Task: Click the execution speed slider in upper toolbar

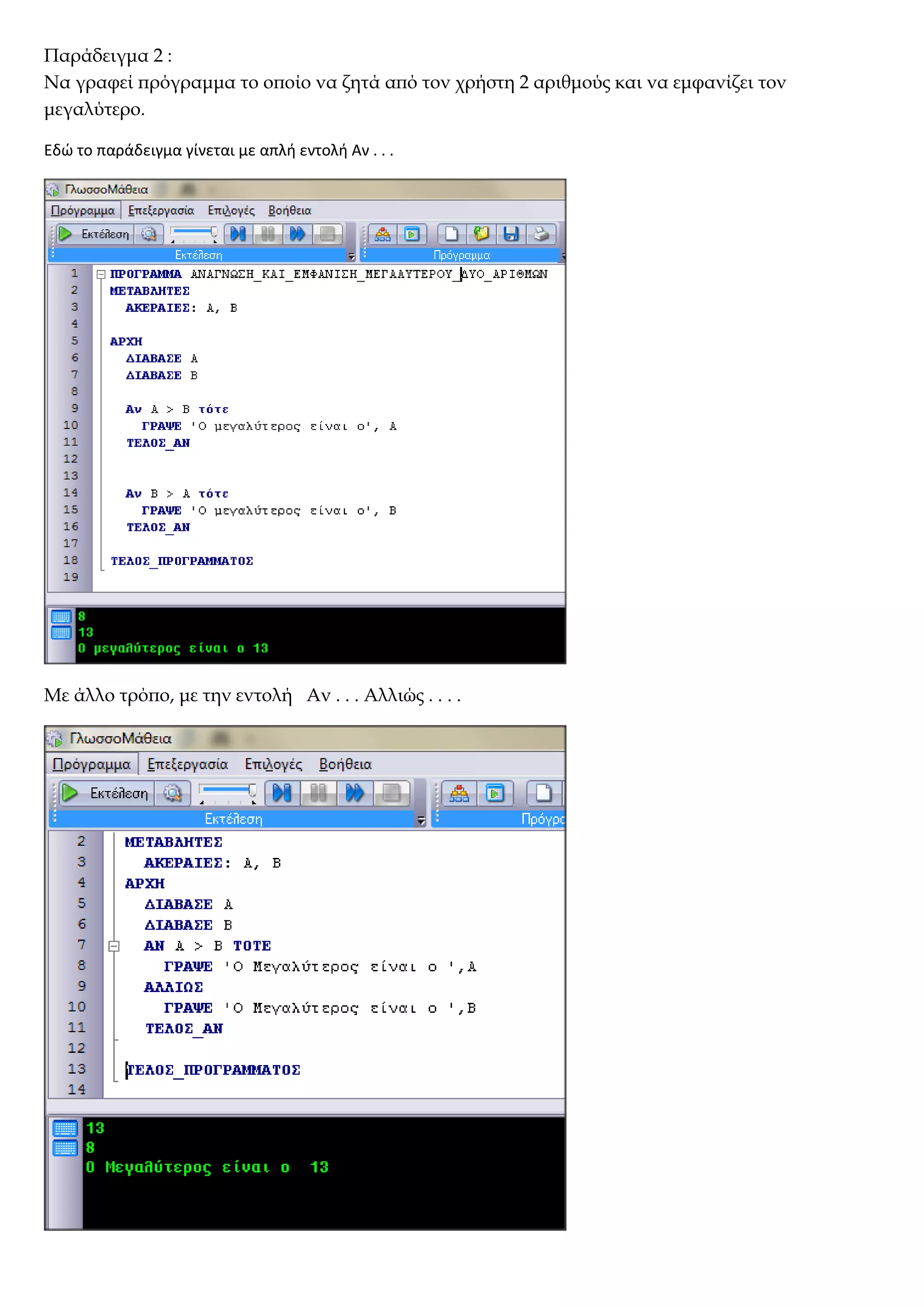Action: pos(194,232)
